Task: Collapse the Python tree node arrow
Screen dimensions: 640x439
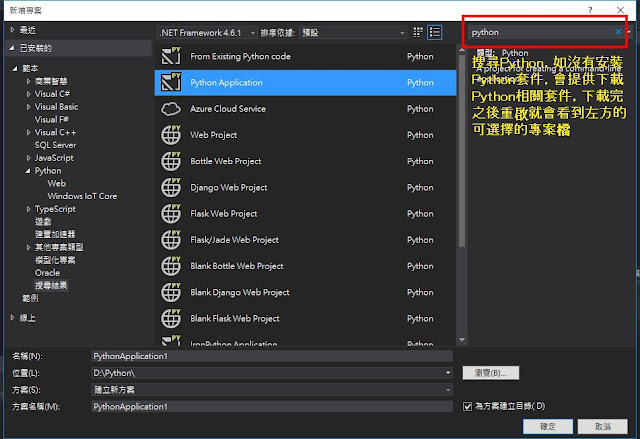Action: pos(28,171)
